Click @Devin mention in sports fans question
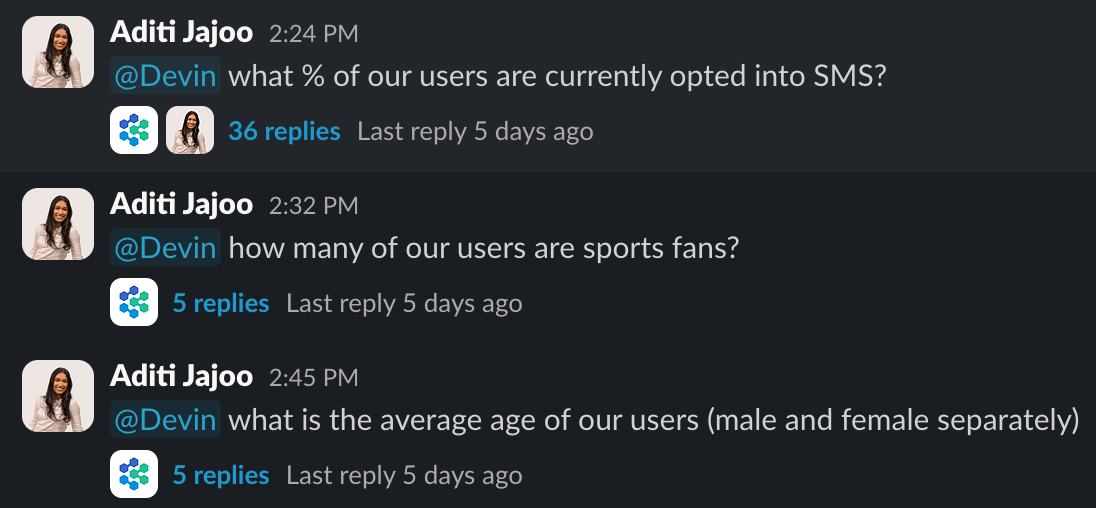 165,247
